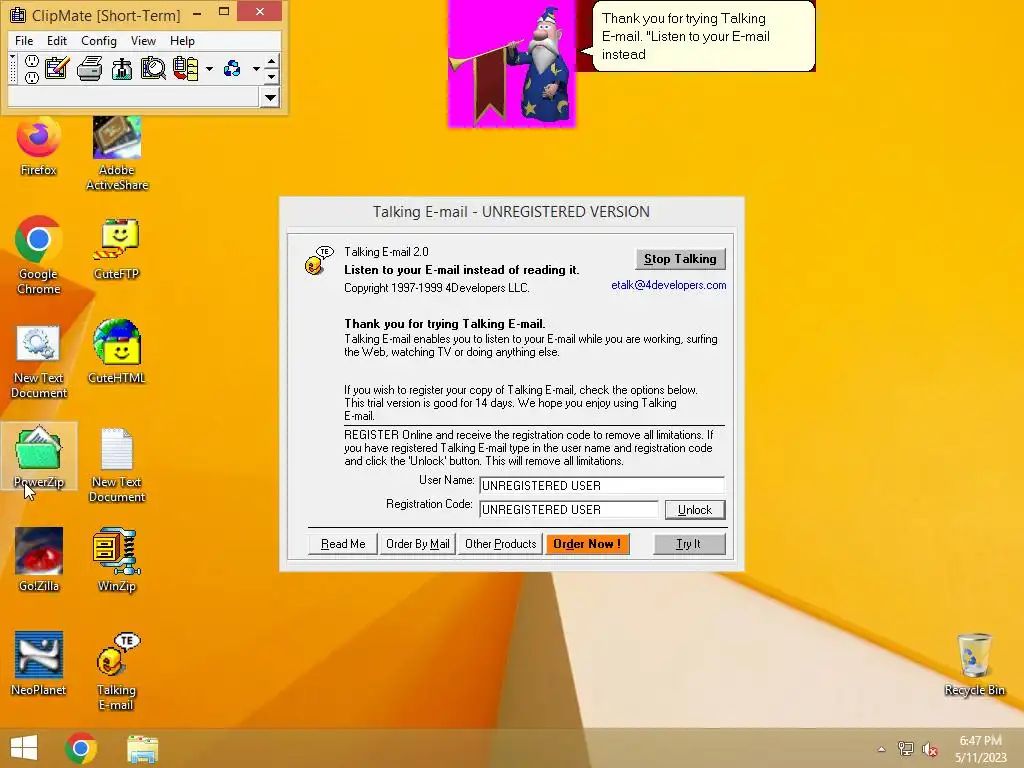
Task: Select the CuteHTML desktop icon
Action: pyautogui.click(x=117, y=353)
